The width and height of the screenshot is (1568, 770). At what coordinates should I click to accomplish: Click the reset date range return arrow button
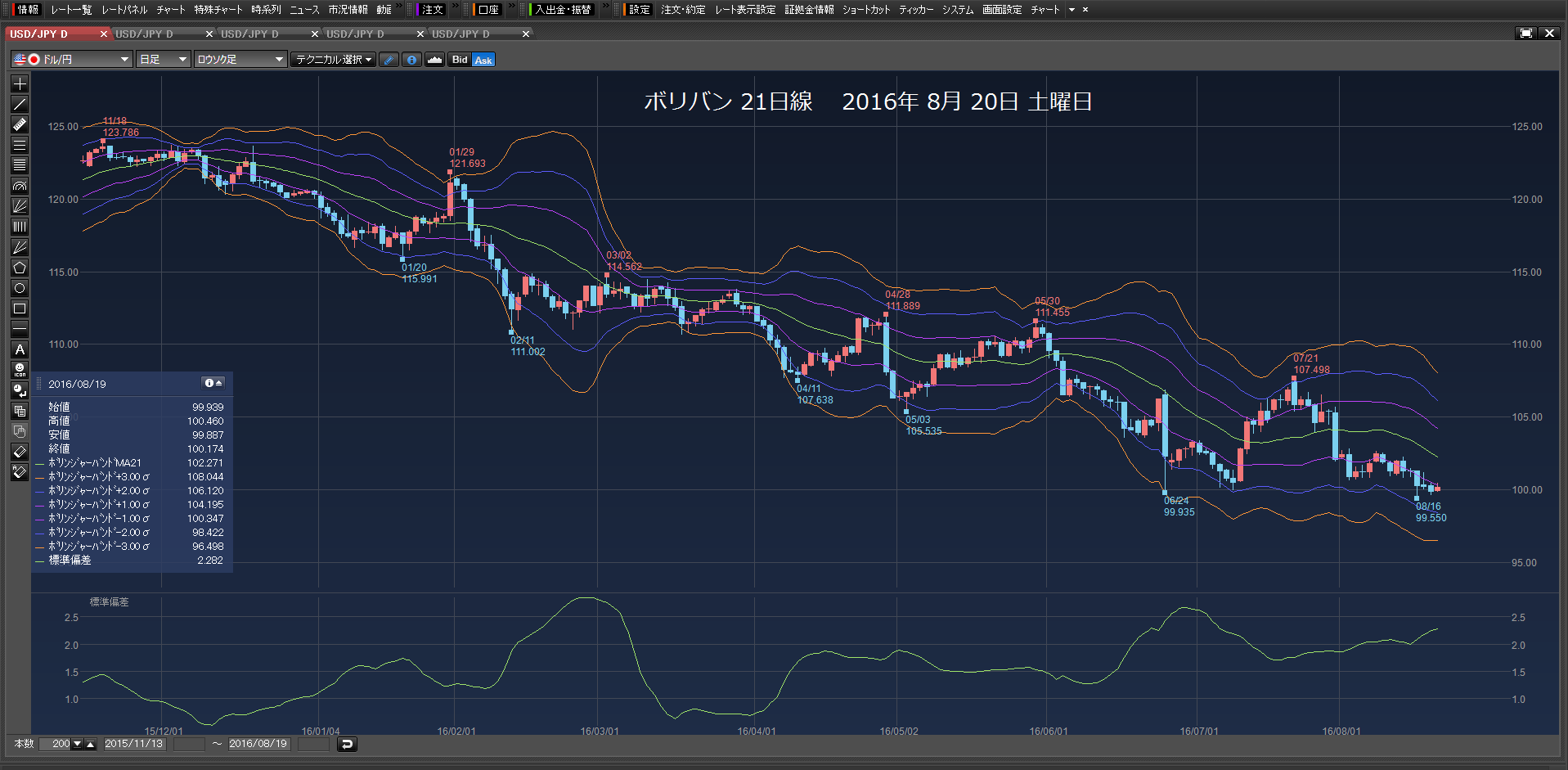[347, 744]
